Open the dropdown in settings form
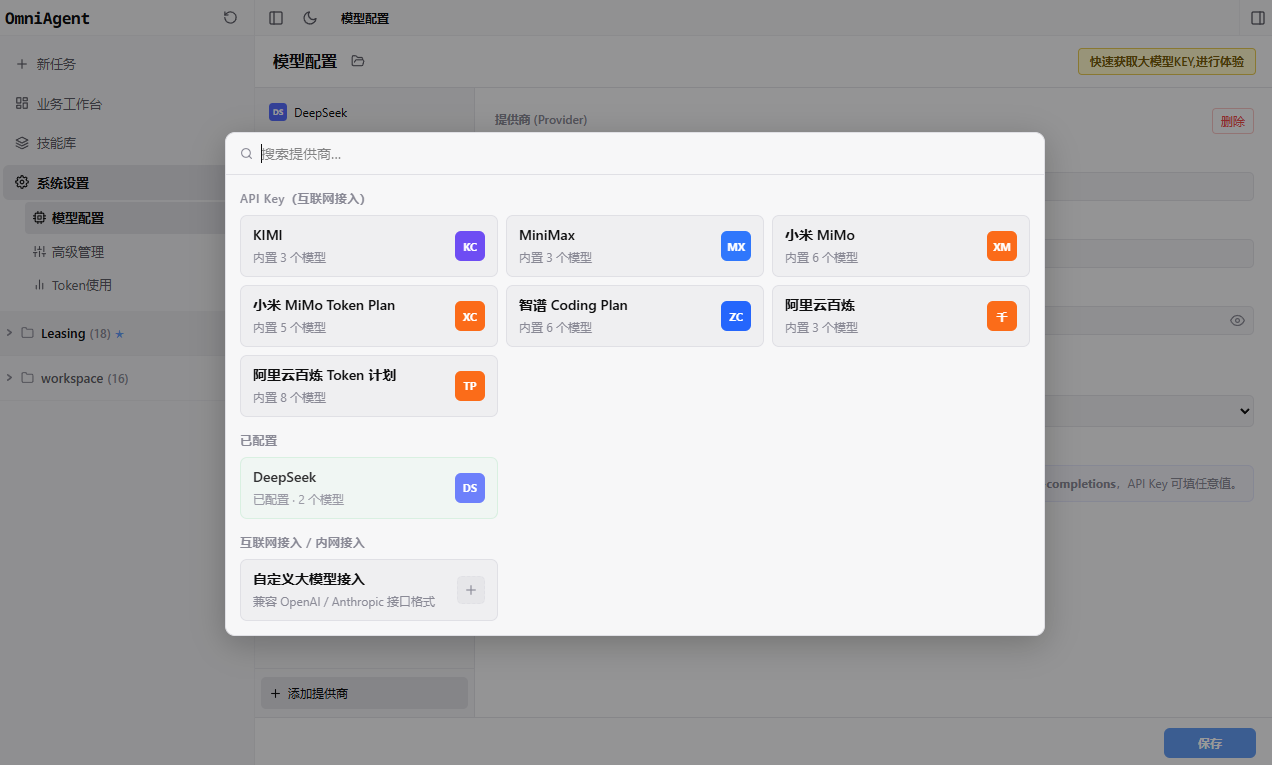This screenshot has width=1272, height=765. coord(1149,410)
